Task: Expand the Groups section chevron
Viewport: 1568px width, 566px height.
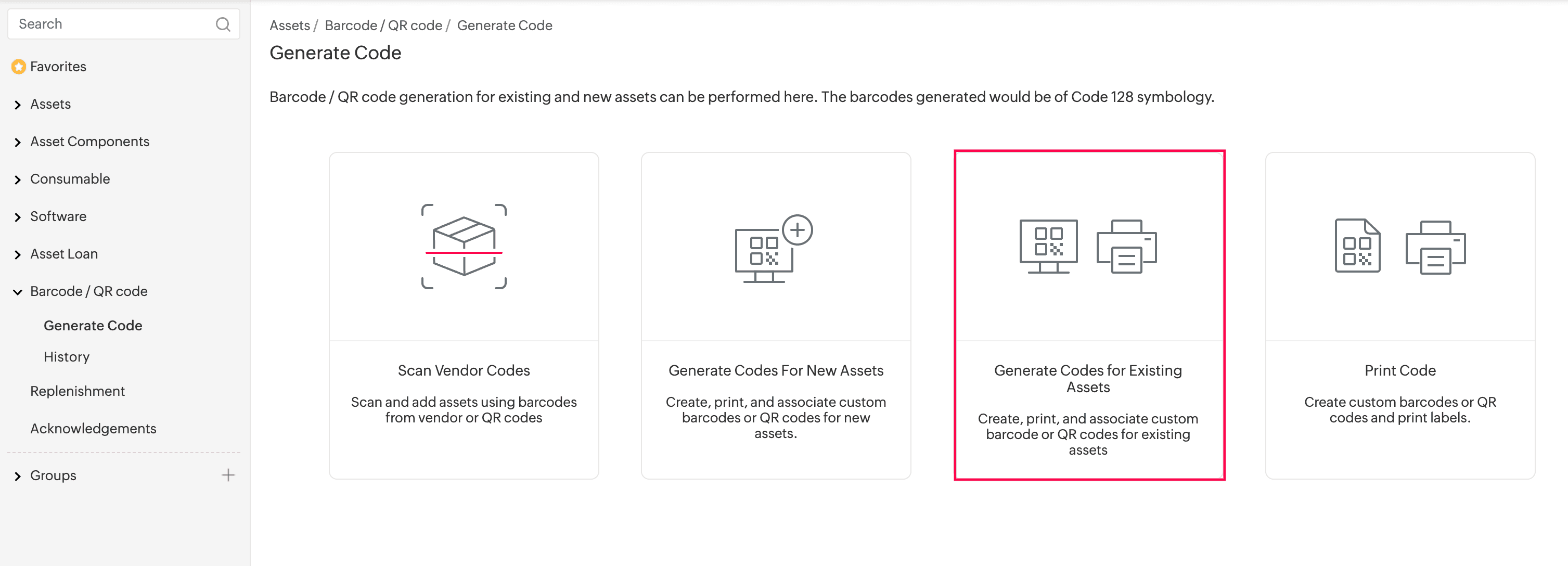Action: pos(18,477)
